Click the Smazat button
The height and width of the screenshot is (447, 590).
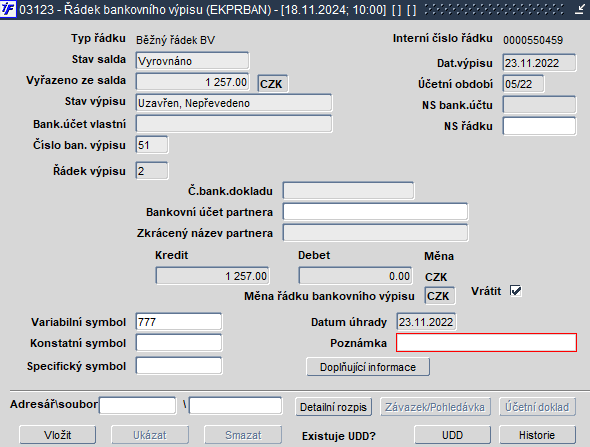click(x=243, y=435)
